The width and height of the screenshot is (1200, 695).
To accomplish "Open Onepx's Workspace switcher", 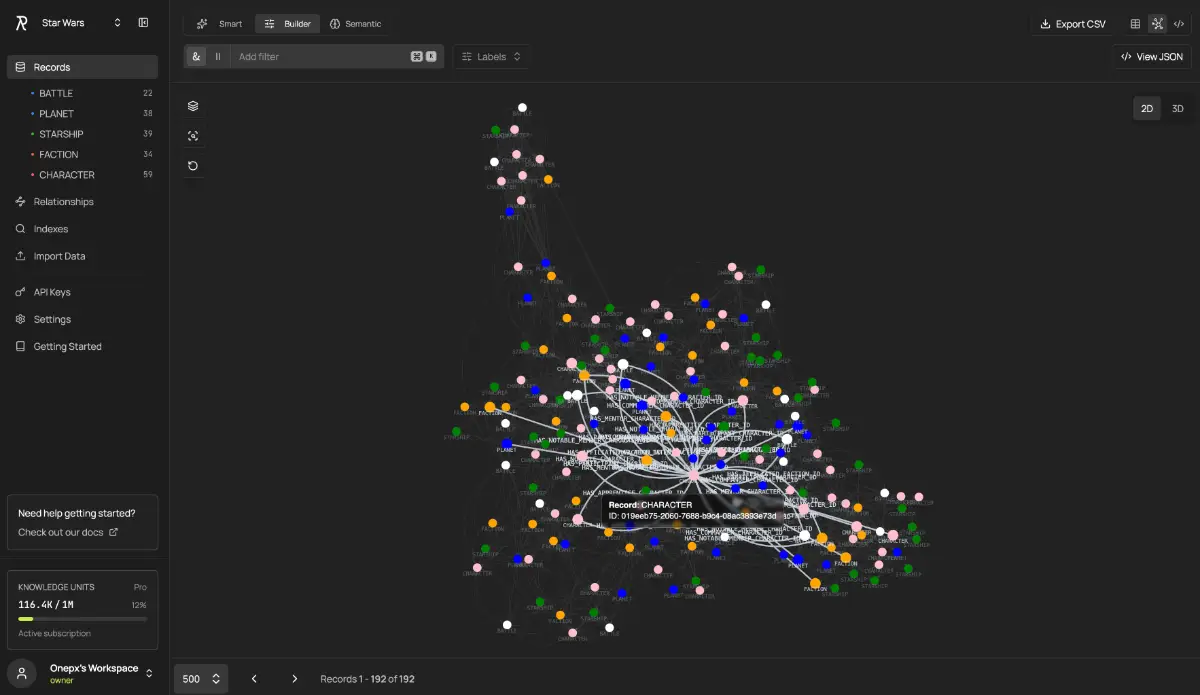I will point(82,673).
